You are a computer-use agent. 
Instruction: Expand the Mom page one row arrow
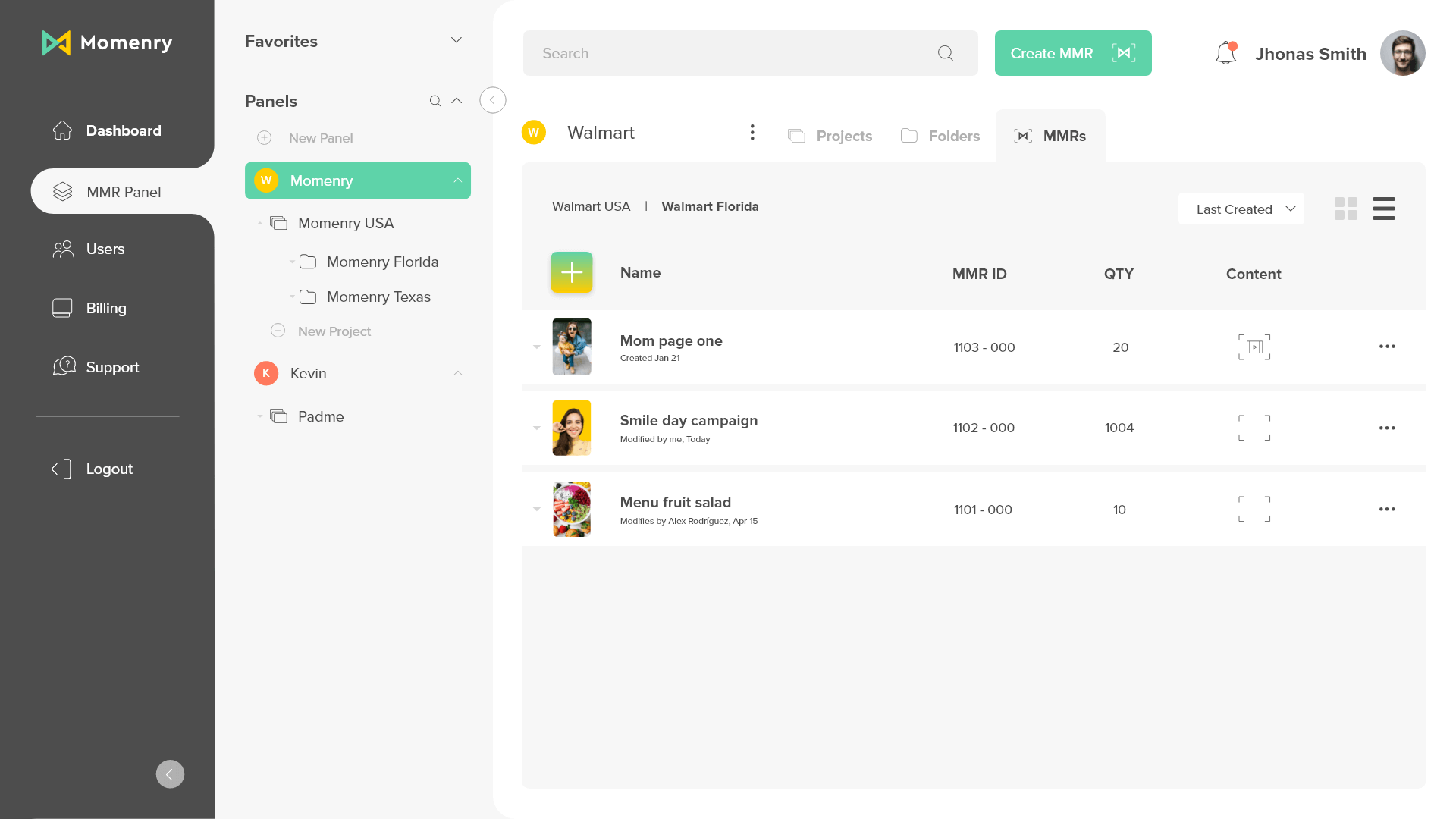[x=537, y=347]
